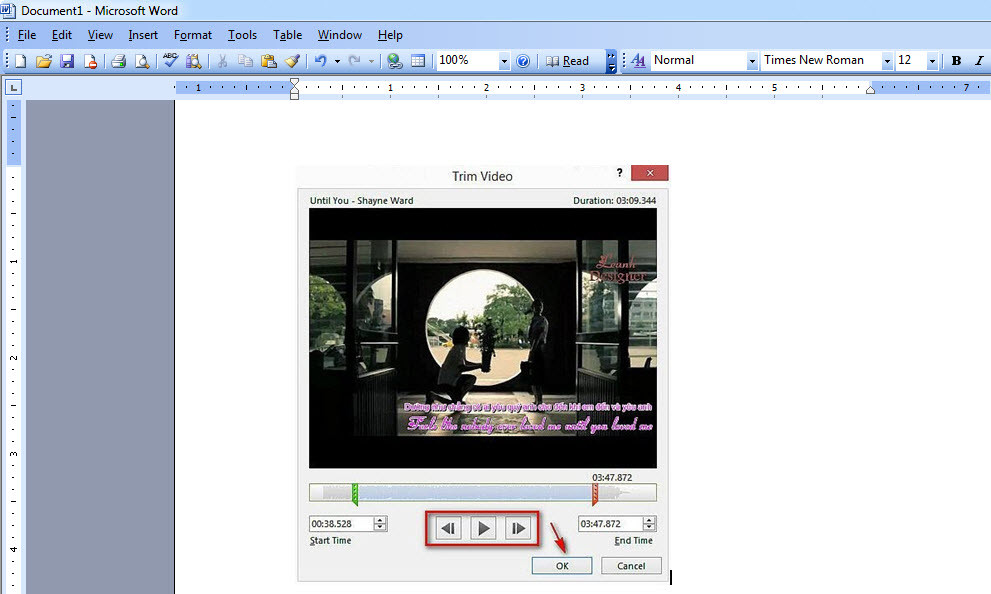Screen dimensions: 991x594
Task: Open the Style dropdown showing Normal
Action: click(752, 61)
